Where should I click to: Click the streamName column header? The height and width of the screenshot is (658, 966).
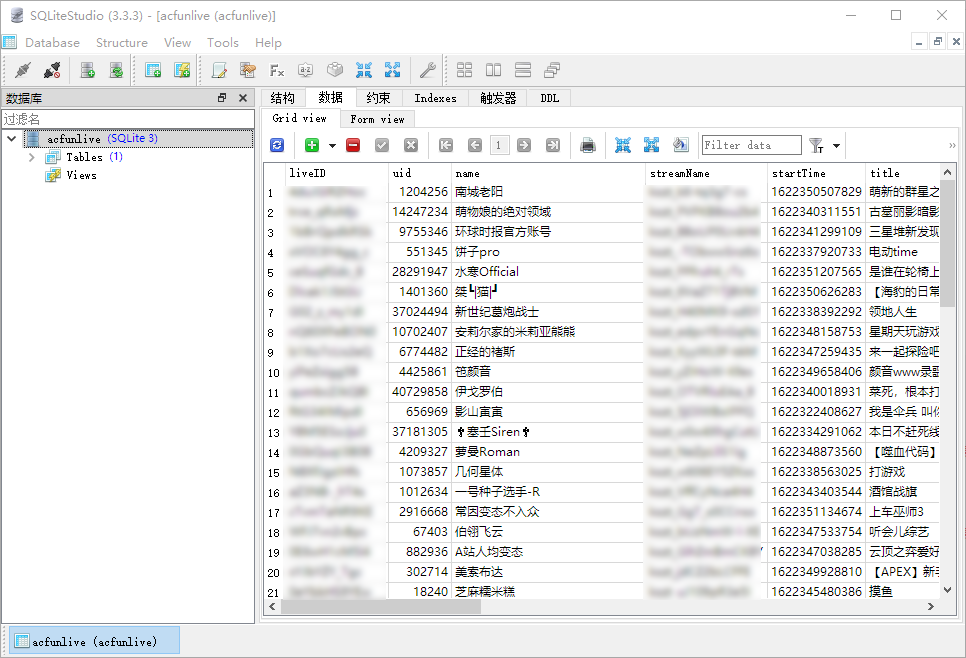[706, 173]
